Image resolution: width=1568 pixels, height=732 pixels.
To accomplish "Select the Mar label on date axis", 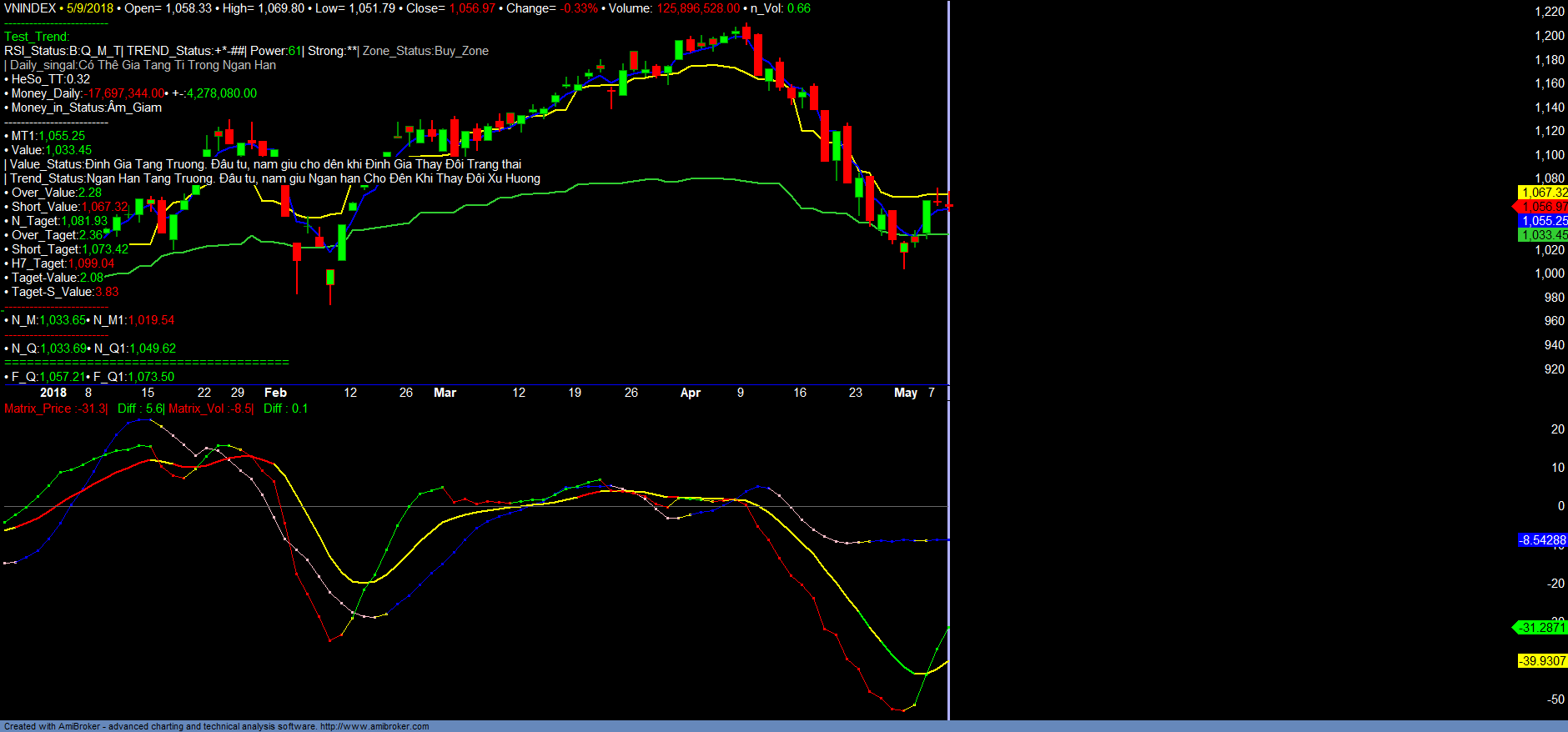I will click(445, 393).
